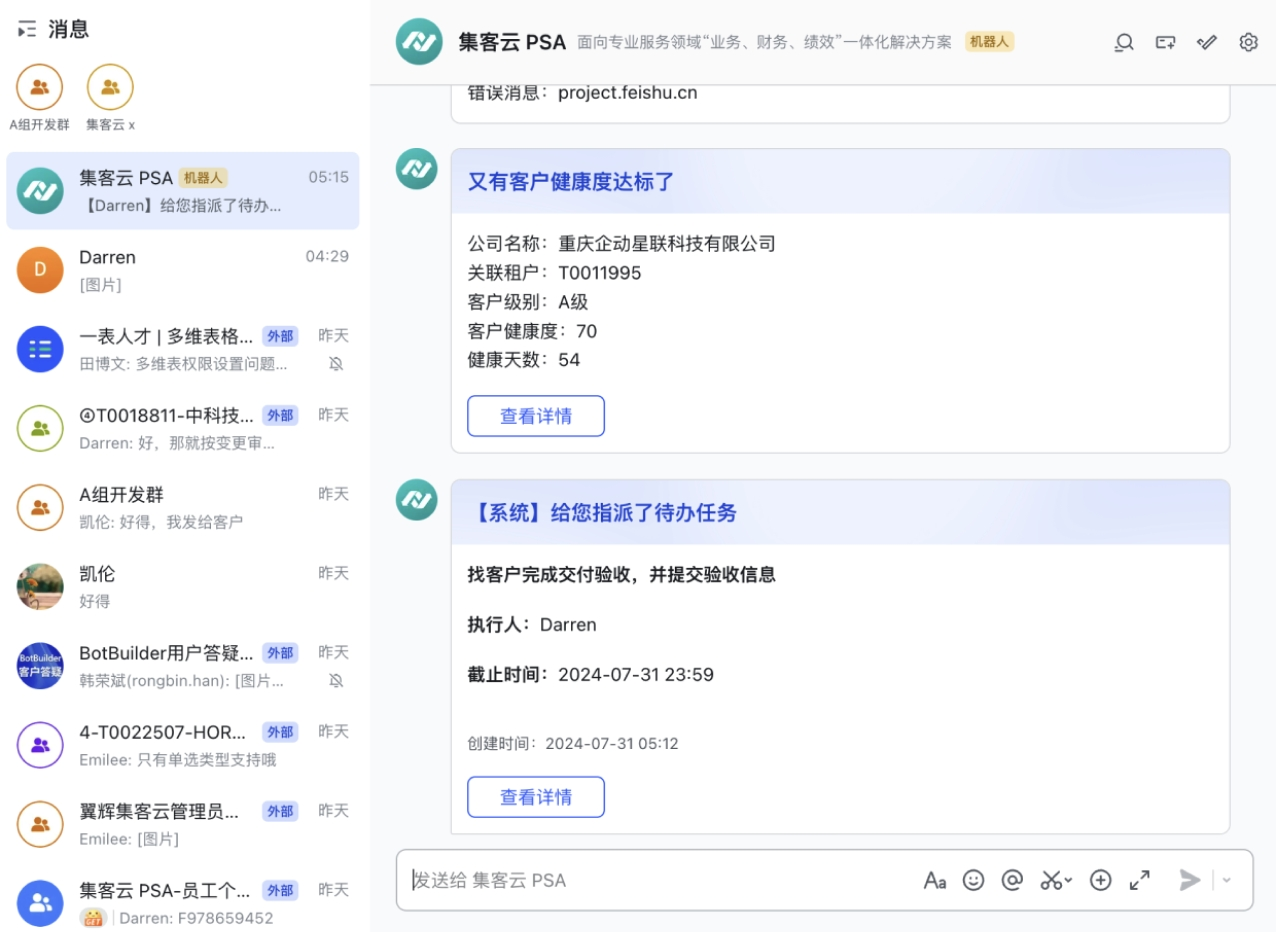Mark messages read with double-check icon
The width and height of the screenshot is (1276, 932).
pyautogui.click(x=1206, y=42)
